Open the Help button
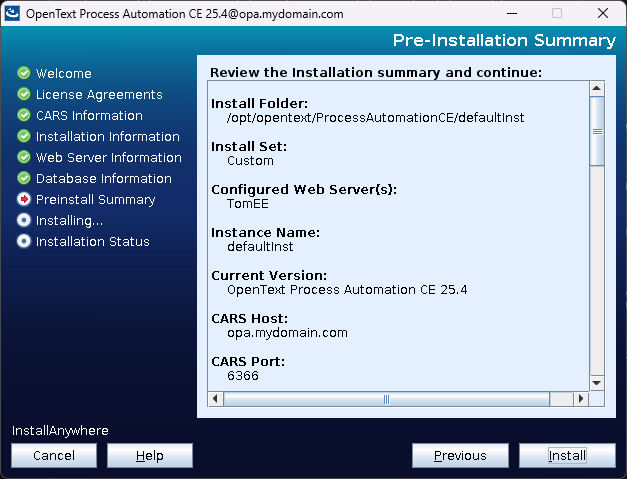 (150, 455)
